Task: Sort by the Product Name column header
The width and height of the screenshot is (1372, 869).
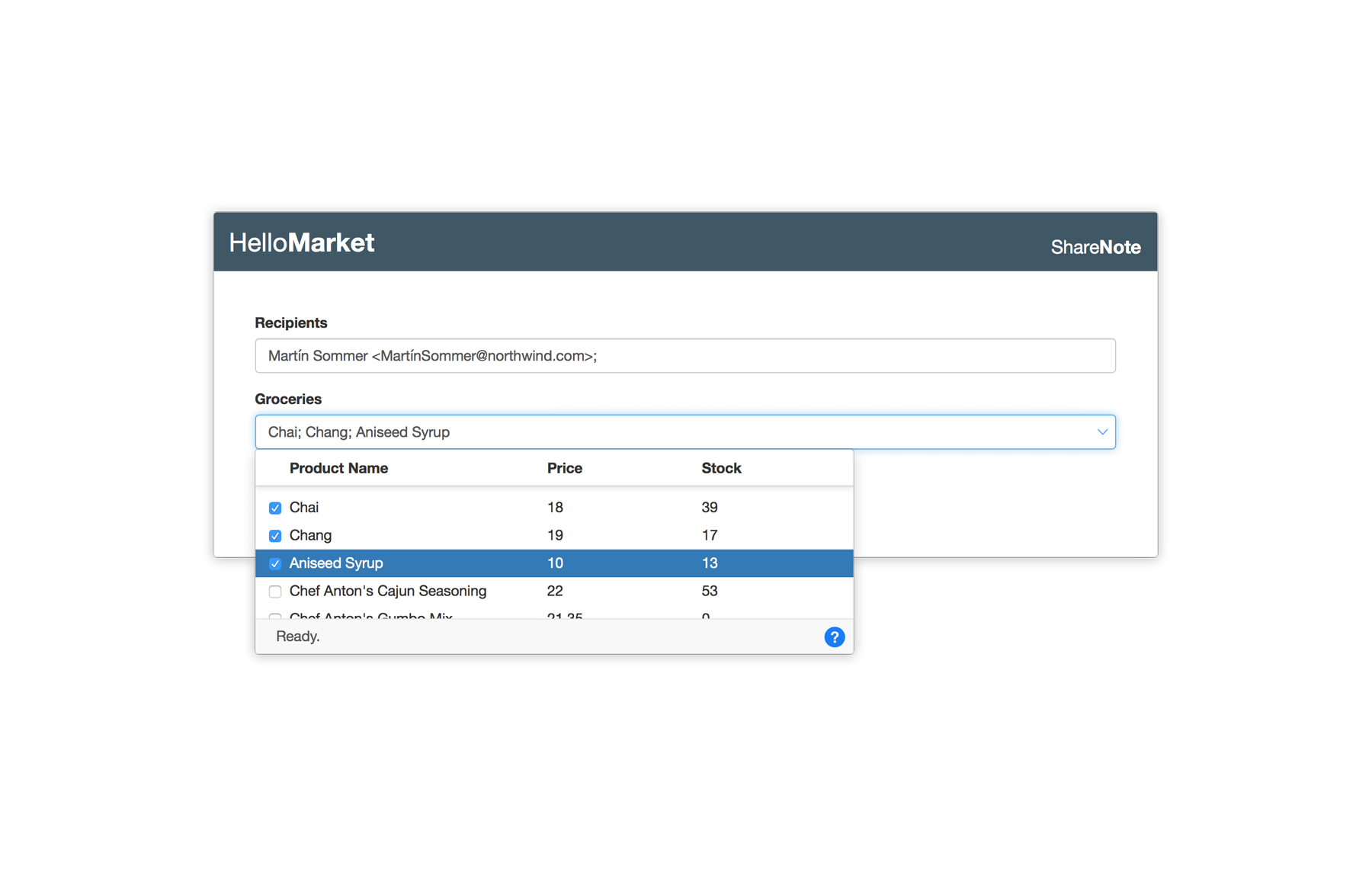Action: [x=338, y=468]
